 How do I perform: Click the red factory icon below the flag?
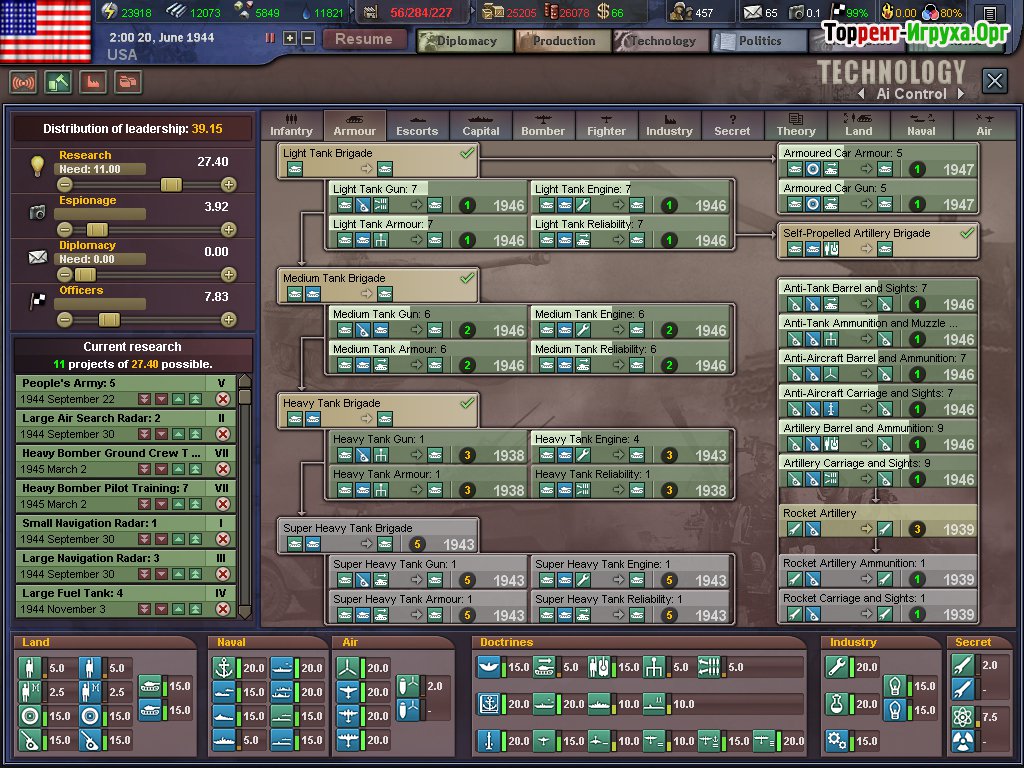pyautogui.click(x=93, y=82)
